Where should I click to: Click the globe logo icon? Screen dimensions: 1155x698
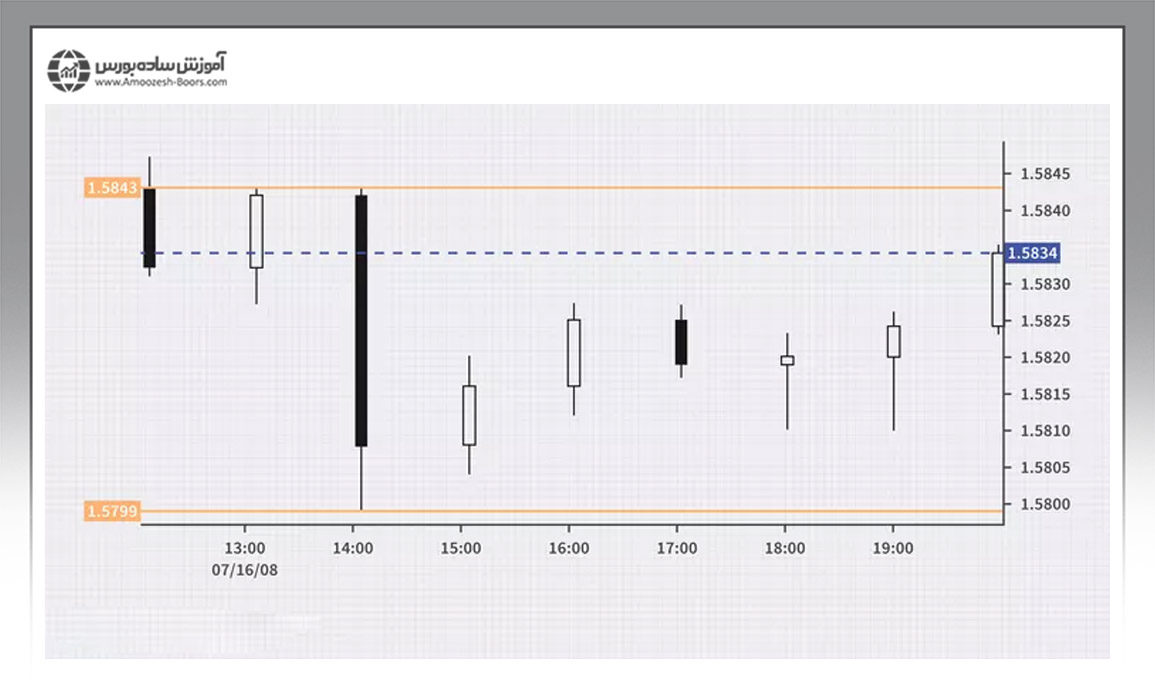(69, 70)
